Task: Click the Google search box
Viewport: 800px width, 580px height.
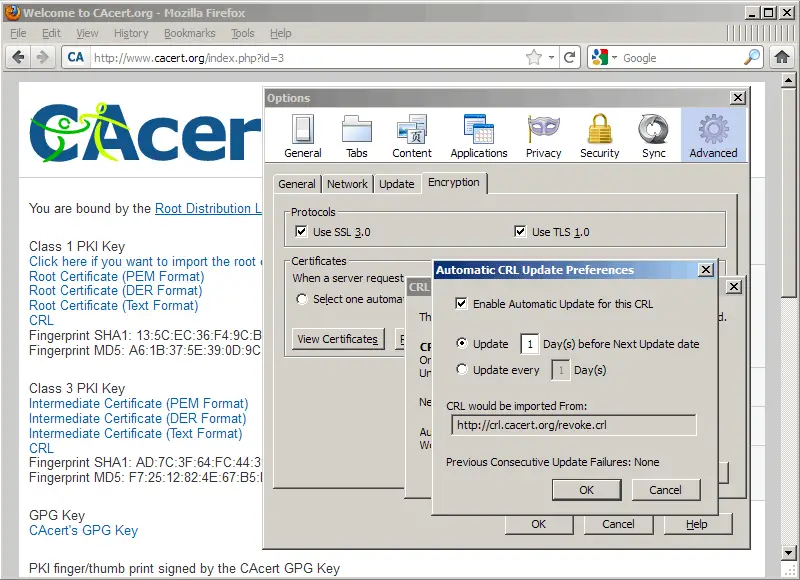Action: click(x=680, y=58)
